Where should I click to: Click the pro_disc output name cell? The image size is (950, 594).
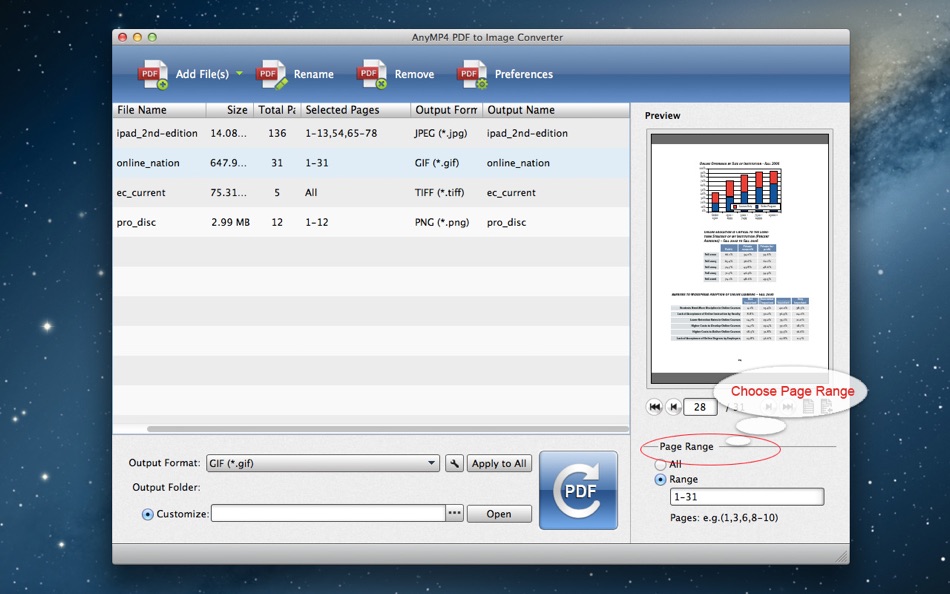(x=507, y=222)
